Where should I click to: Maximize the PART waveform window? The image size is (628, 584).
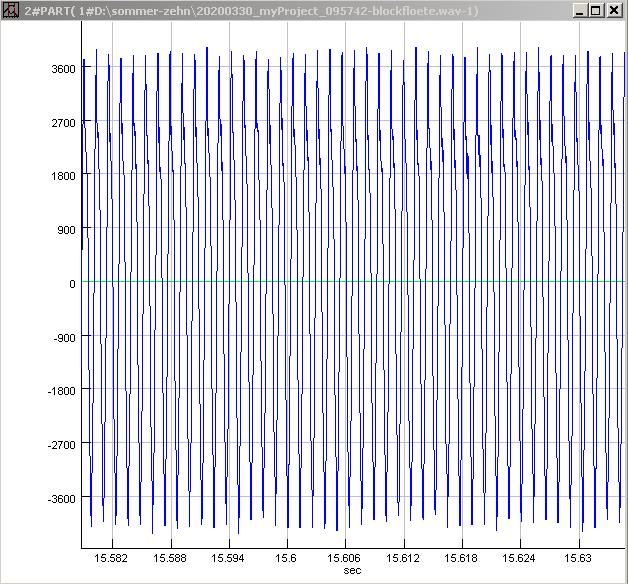[595, 10]
